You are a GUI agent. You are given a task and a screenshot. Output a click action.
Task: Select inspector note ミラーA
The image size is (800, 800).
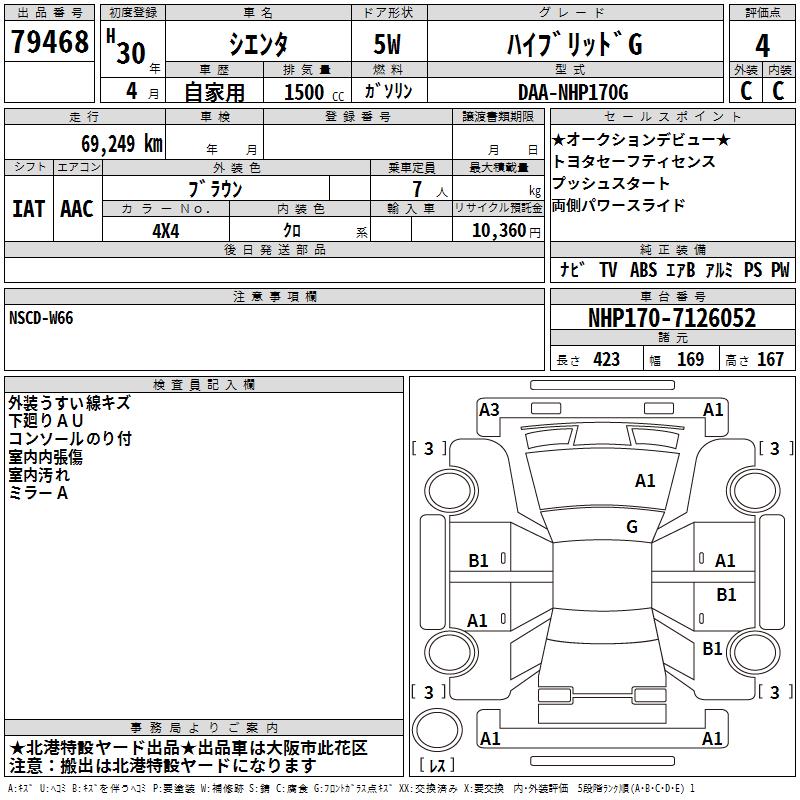click(38, 492)
